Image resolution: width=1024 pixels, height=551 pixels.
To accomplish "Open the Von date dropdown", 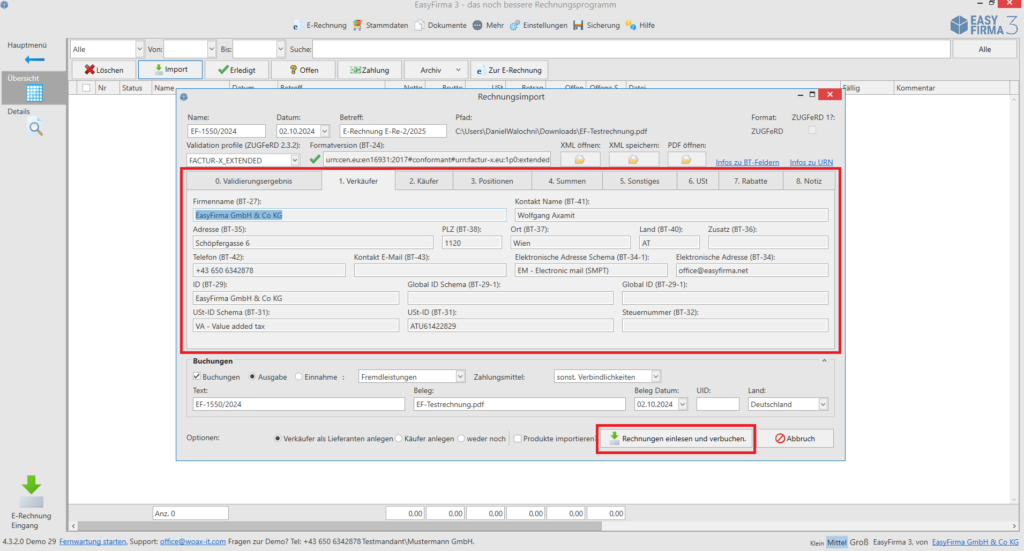I will pyautogui.click(x=211, y=50).
